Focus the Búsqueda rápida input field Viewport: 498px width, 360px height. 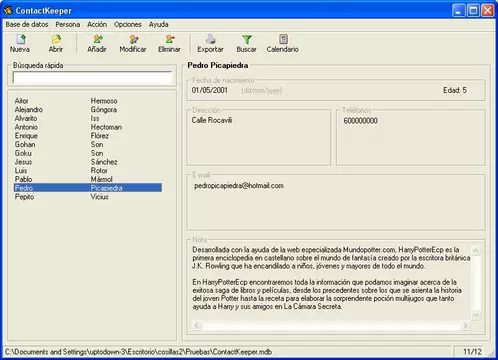(x=92, y=77)
